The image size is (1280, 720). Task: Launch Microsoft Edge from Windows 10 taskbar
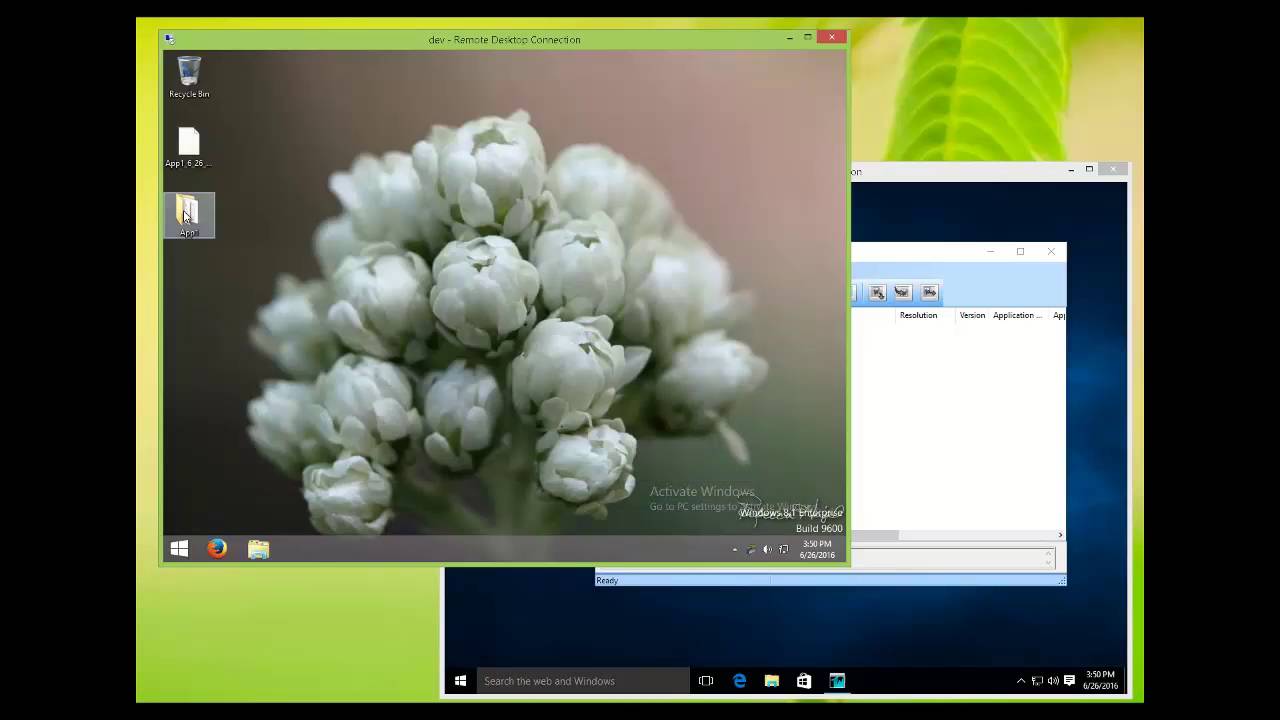(x=740, y=681)
